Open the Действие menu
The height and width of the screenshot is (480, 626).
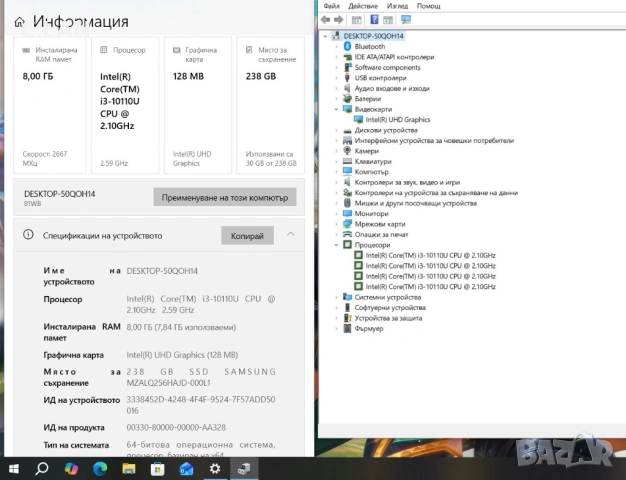[x=363, y=6]
